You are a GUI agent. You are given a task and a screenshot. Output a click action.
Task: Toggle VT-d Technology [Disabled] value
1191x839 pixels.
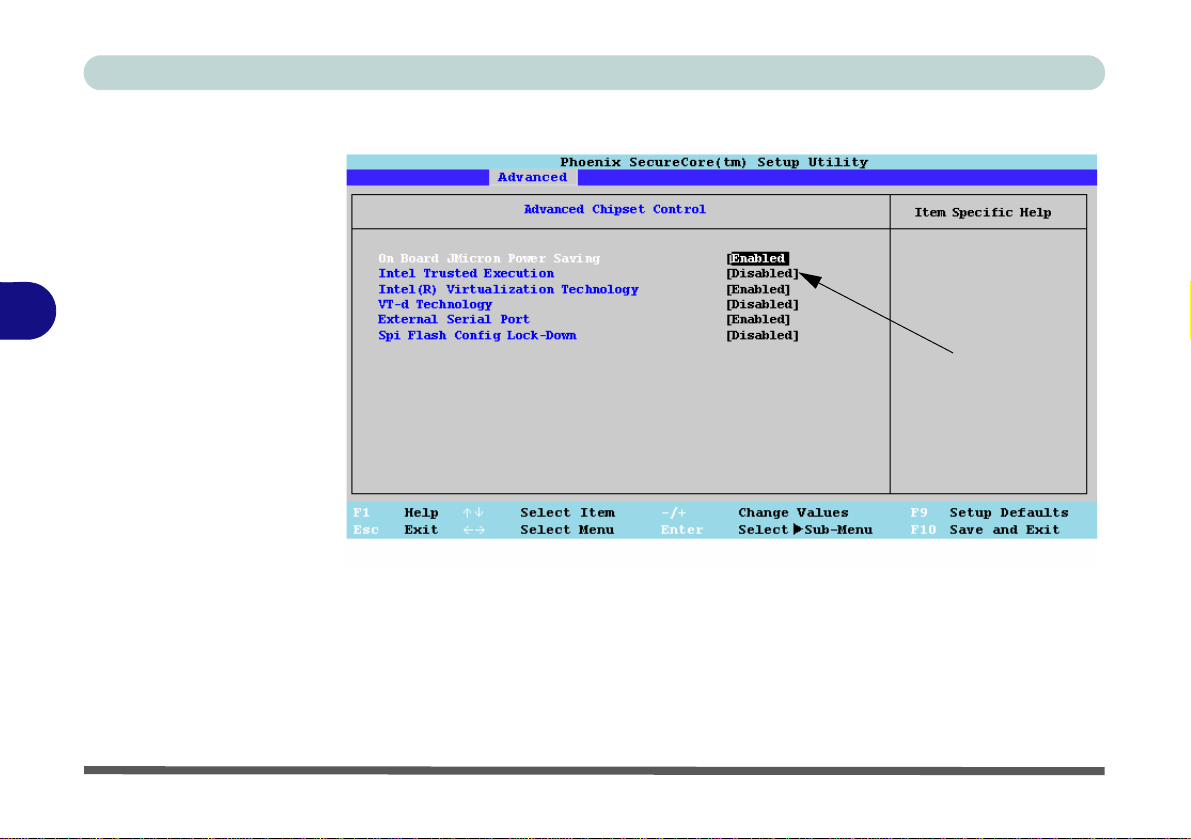763,304
